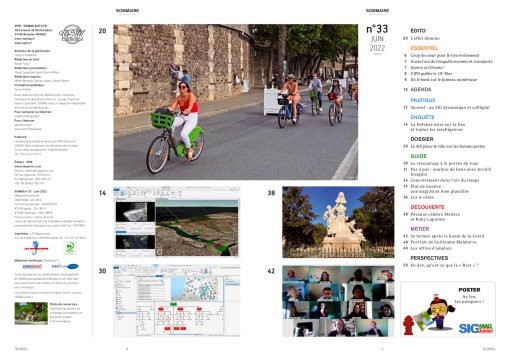Screen dimensions: 510x360
Task: Open 'En dev, qu'est-ce que le Rest' entry
Action: click(x=444, y=265)
